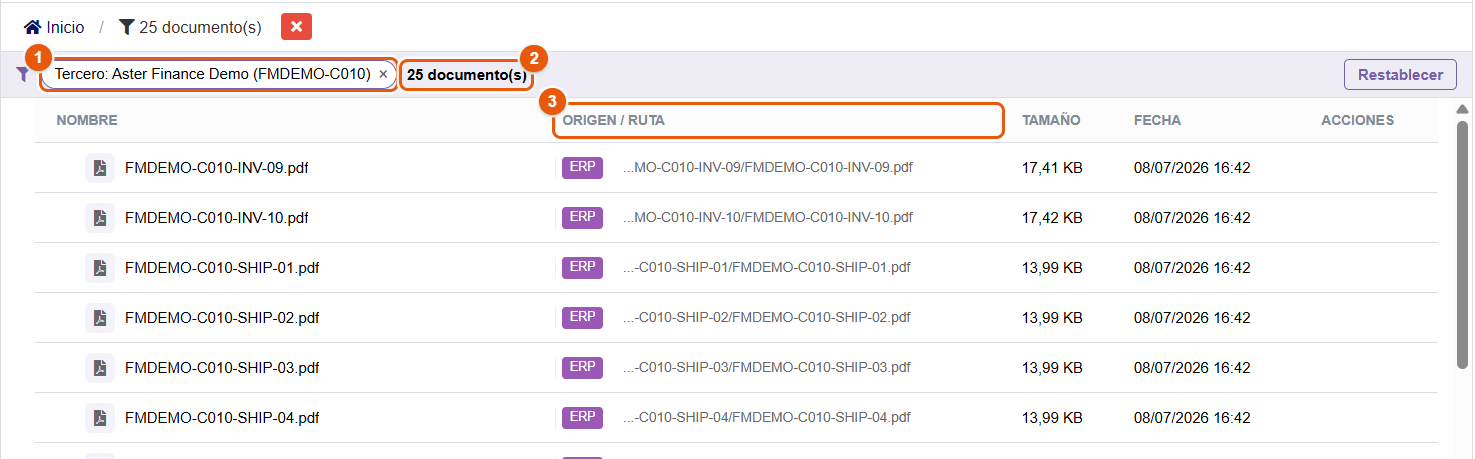Click path of FMDEMO-C010-SHIP-04.pdf
The height and width of the screenshot is (459, 1475).
[x=767, y=417]
